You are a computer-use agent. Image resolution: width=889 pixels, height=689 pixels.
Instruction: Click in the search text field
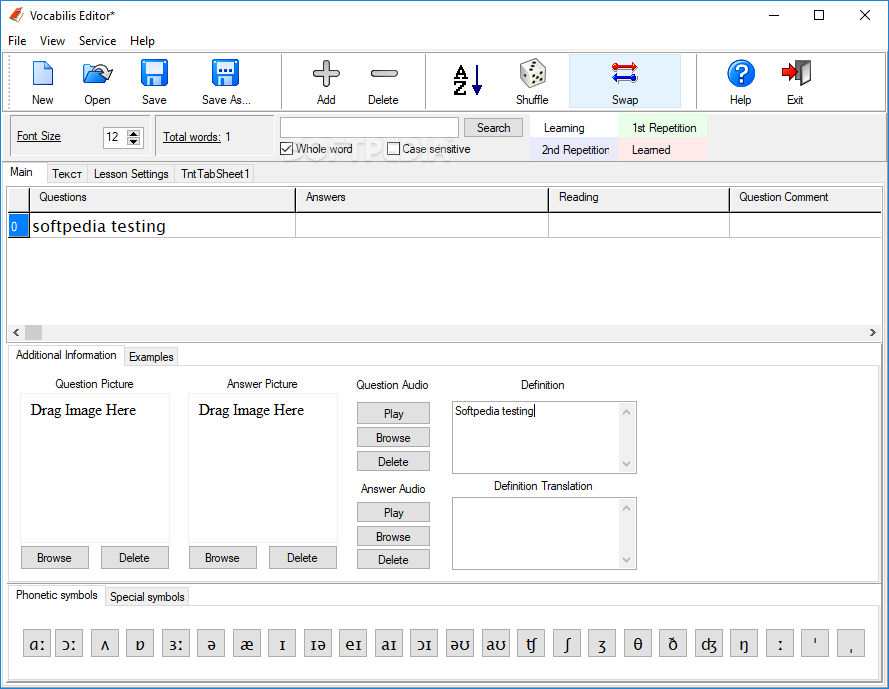tap(369, 128)
